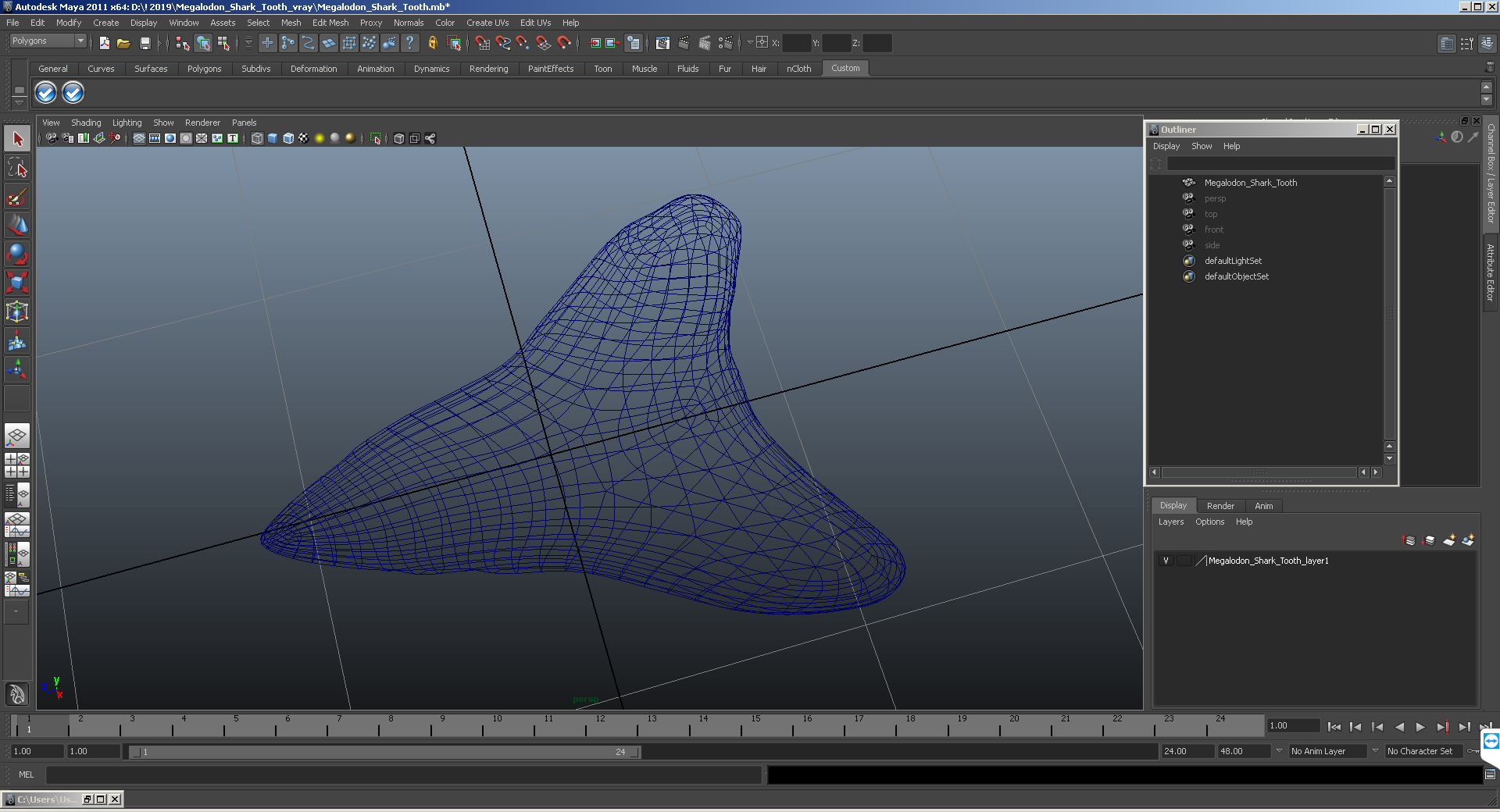Toggle snap to points magnet
The width and height of the screenshot is (1500, 812).
click(x=523, y=43)
